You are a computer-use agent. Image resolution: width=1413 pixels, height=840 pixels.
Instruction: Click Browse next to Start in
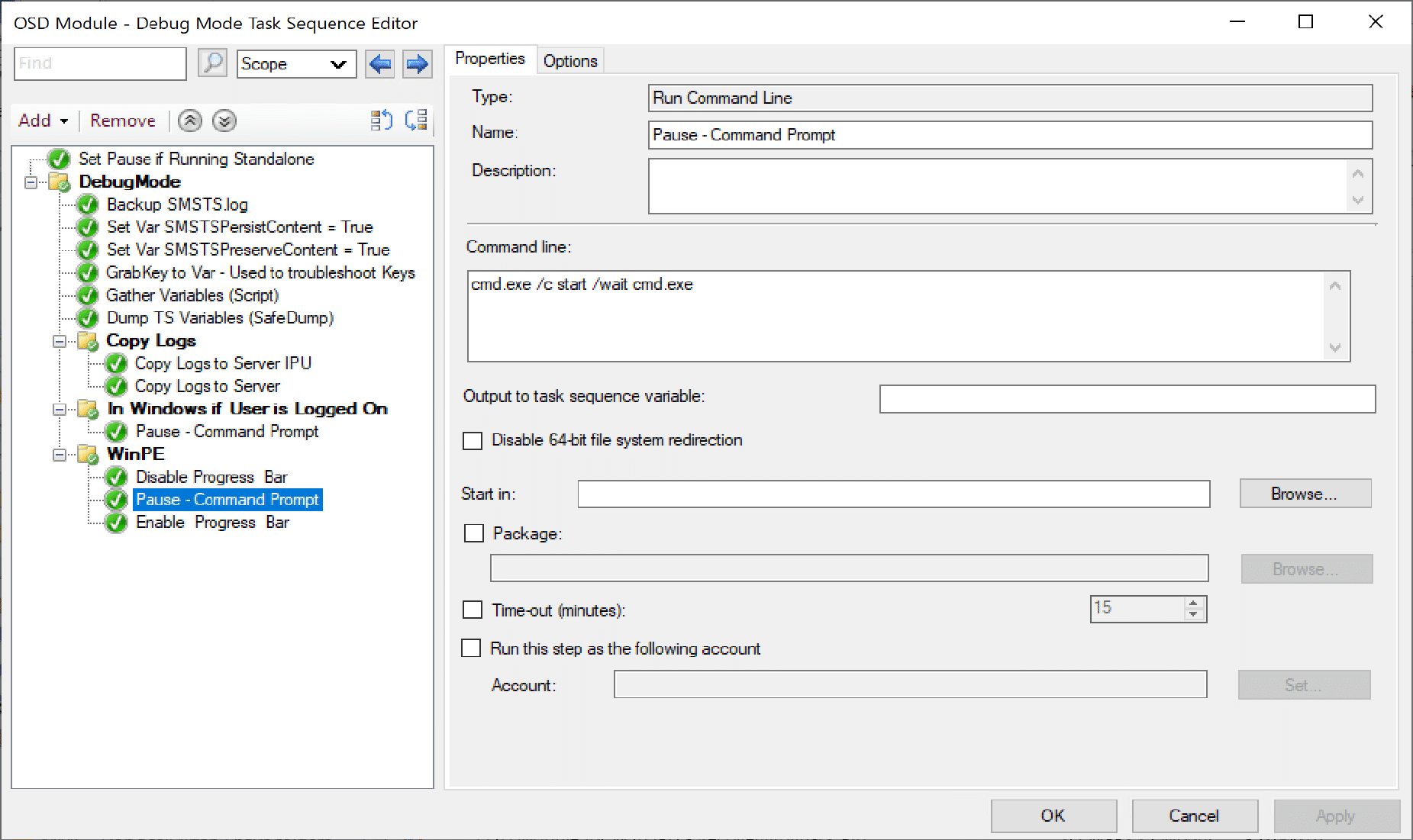point(1305,494)
